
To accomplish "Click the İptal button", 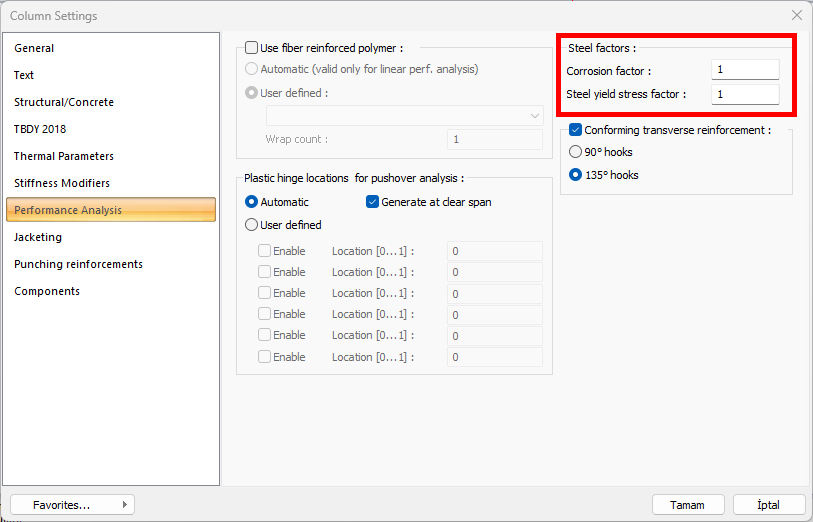I will point(770,505).
